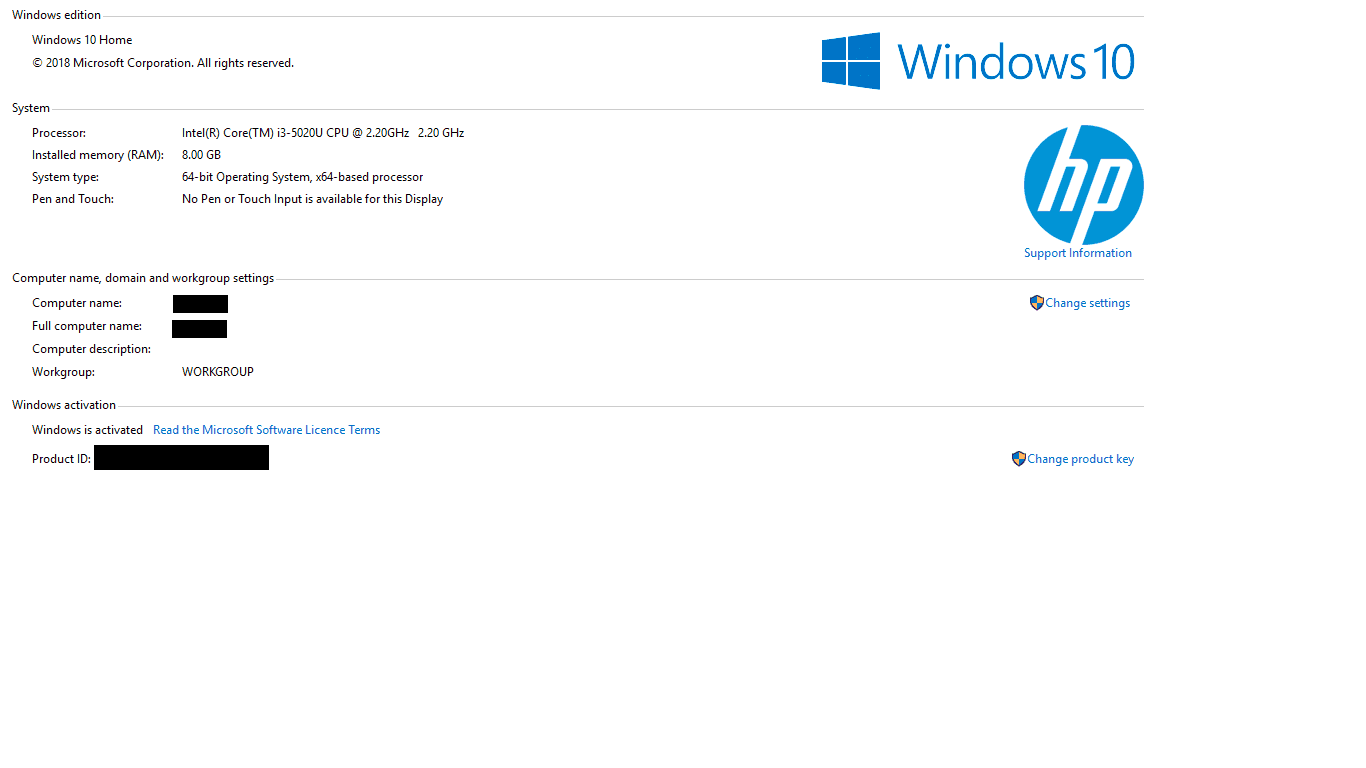
Task: Click the Windows activation section heading
Action: [x=64, y=405]
